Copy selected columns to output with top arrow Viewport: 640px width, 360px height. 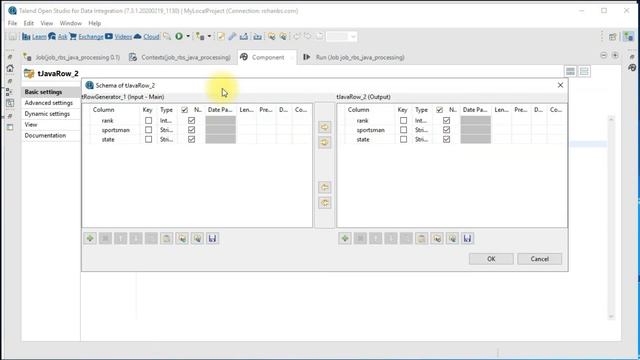324,127
